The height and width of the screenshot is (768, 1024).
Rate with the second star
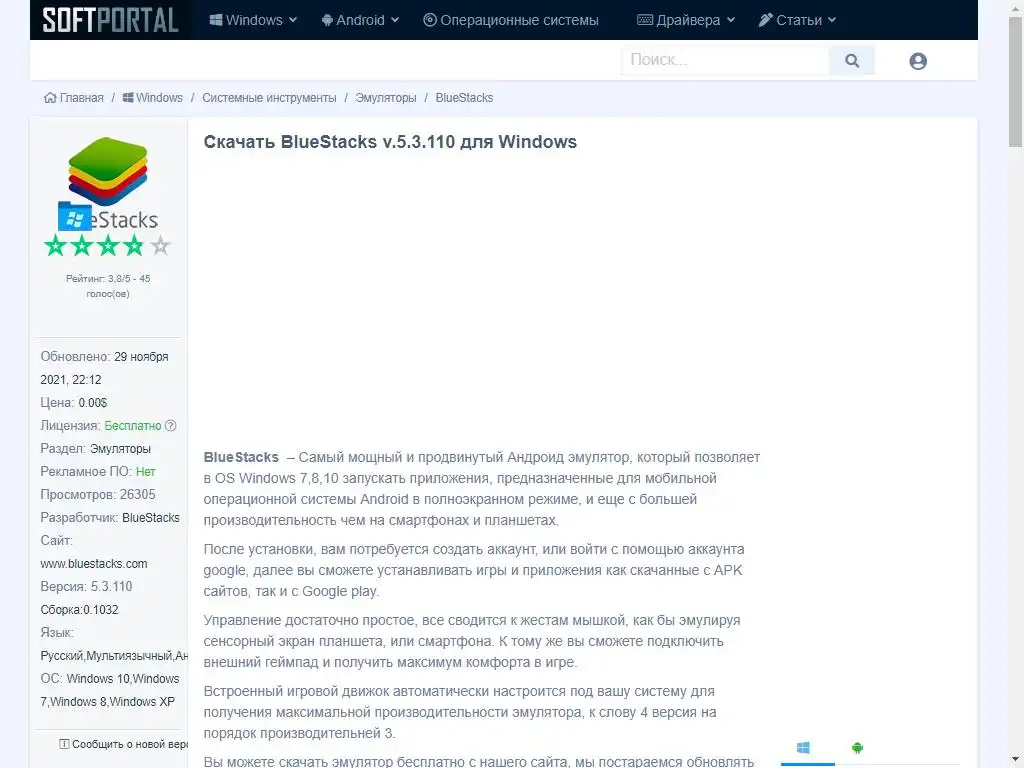tap(82, 246)
